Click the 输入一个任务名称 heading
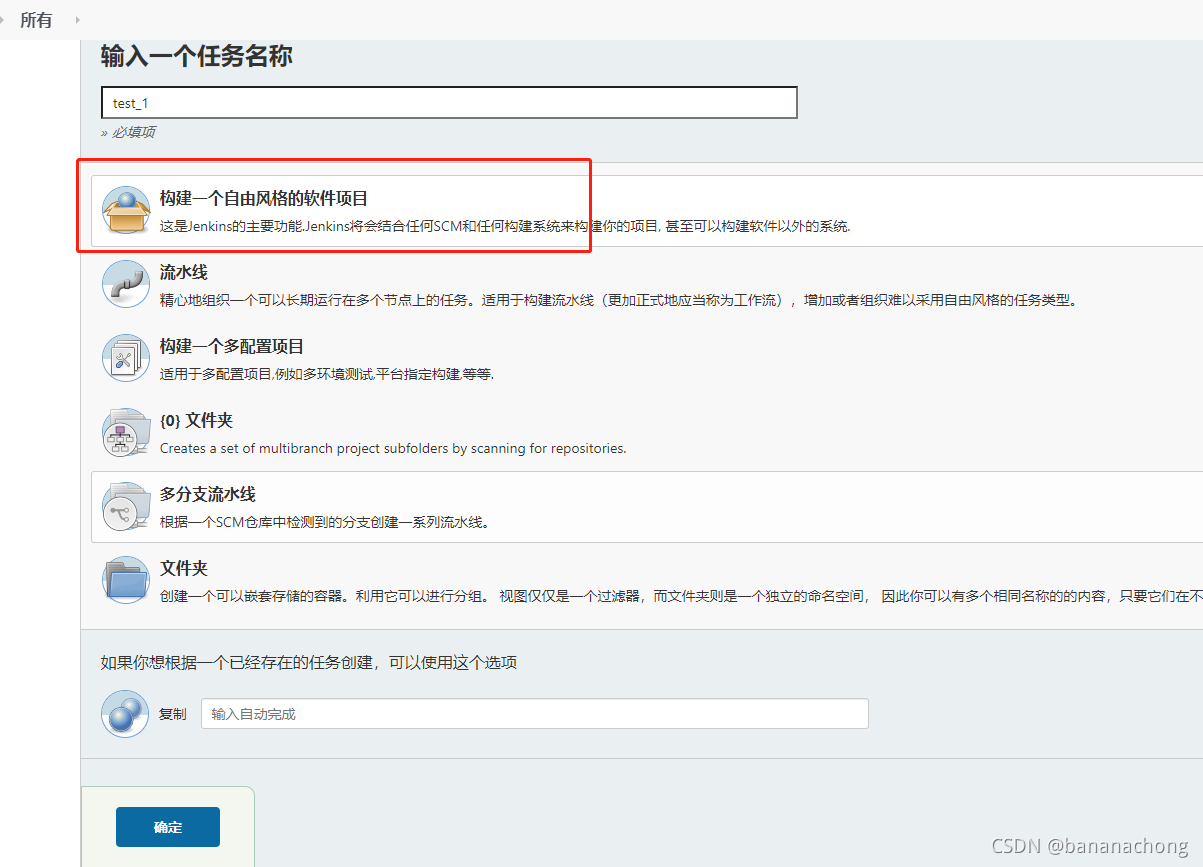This screenshot has height=867, width=1203. click(197, 56)
